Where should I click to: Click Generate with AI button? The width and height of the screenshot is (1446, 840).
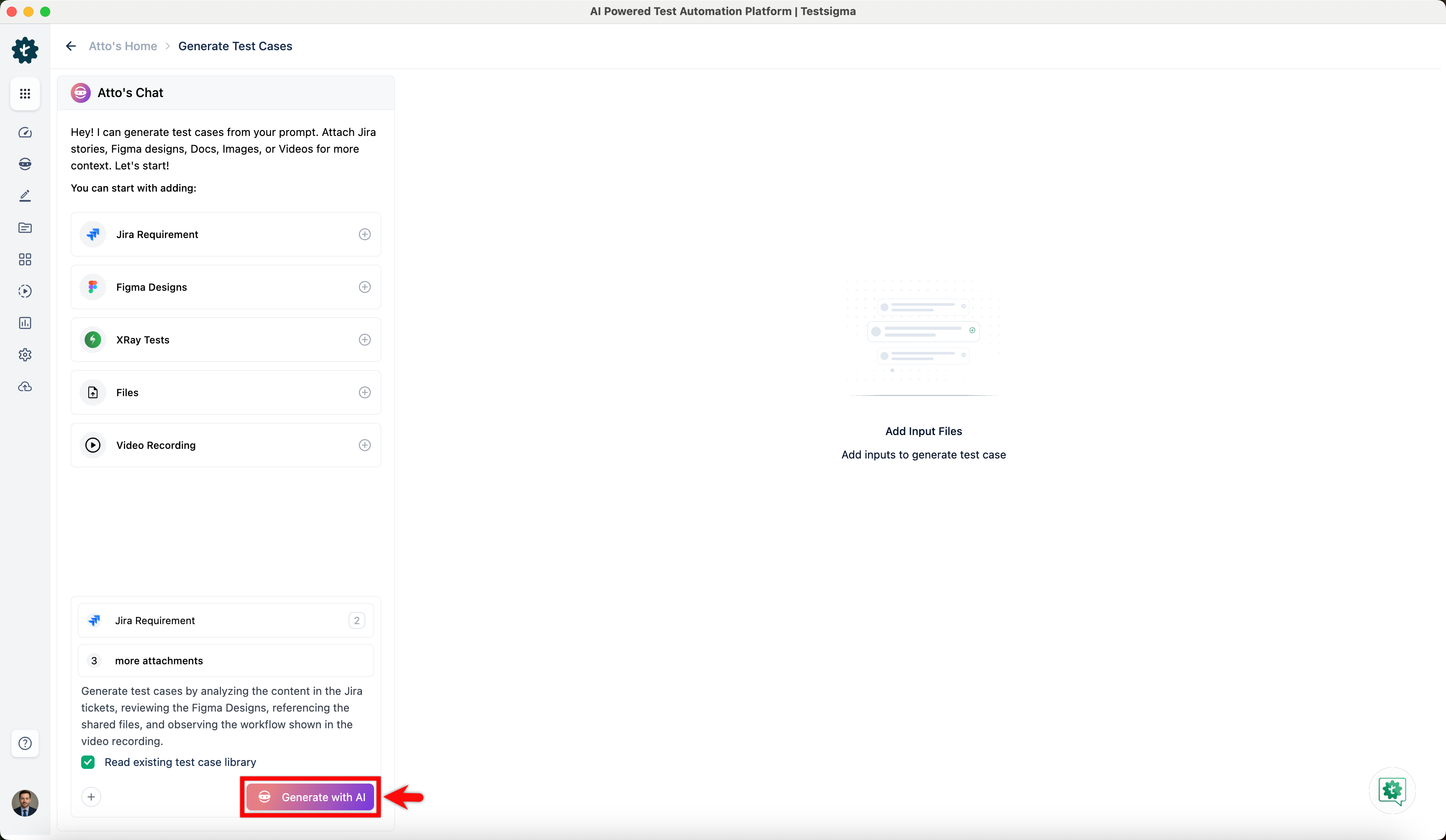click(310, 797)
